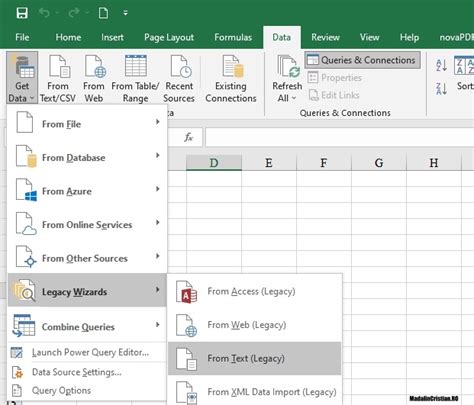
Task: Open Query Options
Action: (87, 390)
